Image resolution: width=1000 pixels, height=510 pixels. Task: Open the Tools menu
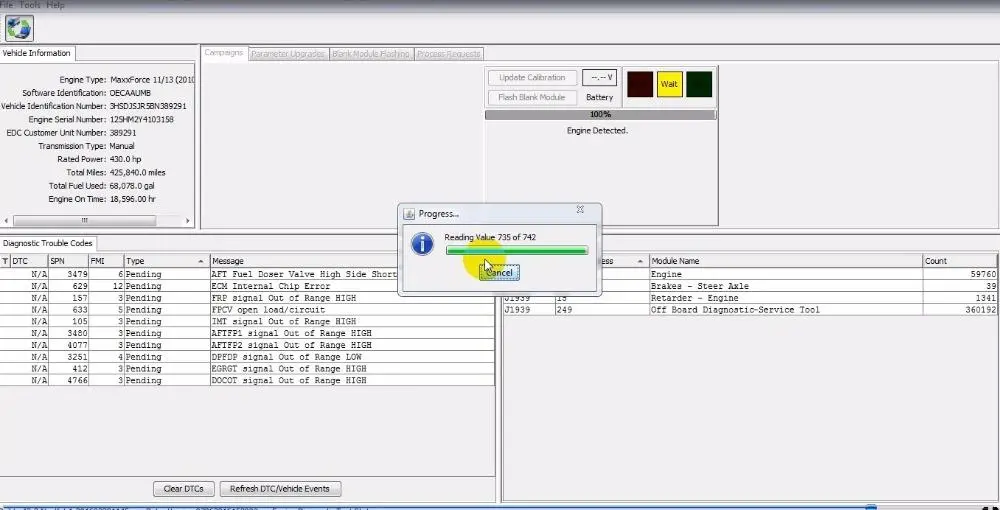coord(30,4)
